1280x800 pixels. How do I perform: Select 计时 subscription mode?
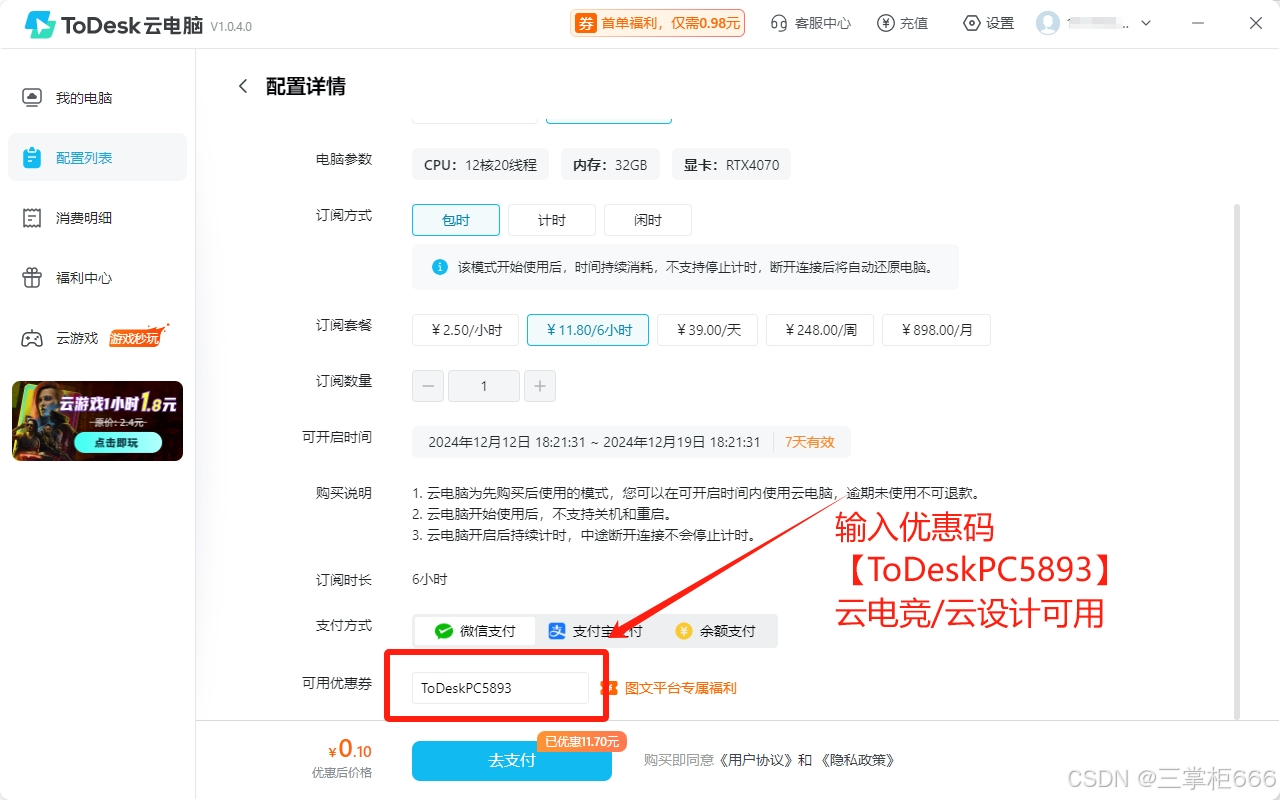(552, 220)
